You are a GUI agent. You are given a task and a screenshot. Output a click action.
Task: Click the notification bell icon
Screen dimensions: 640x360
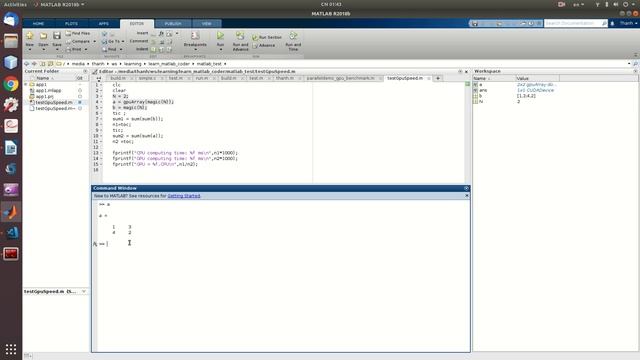click(612, 23)
